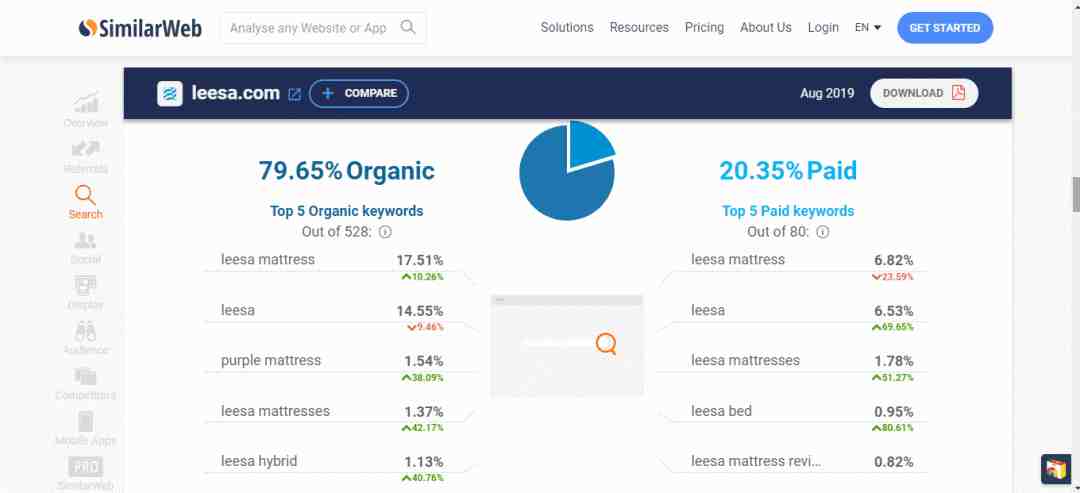Expand the EN language dropdown
The width and height of the screenshot is (1080, 493).
868,28
